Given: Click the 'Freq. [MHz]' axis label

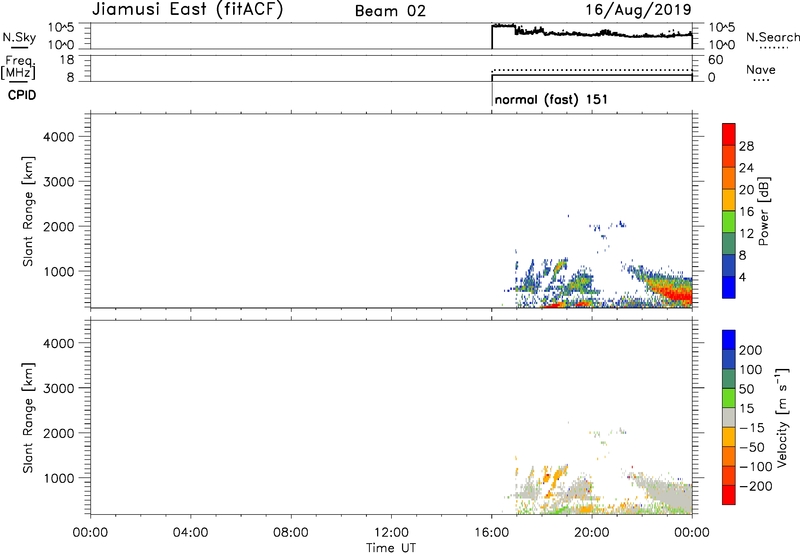Looking at the screenshot, I should (x=18, y=67).
